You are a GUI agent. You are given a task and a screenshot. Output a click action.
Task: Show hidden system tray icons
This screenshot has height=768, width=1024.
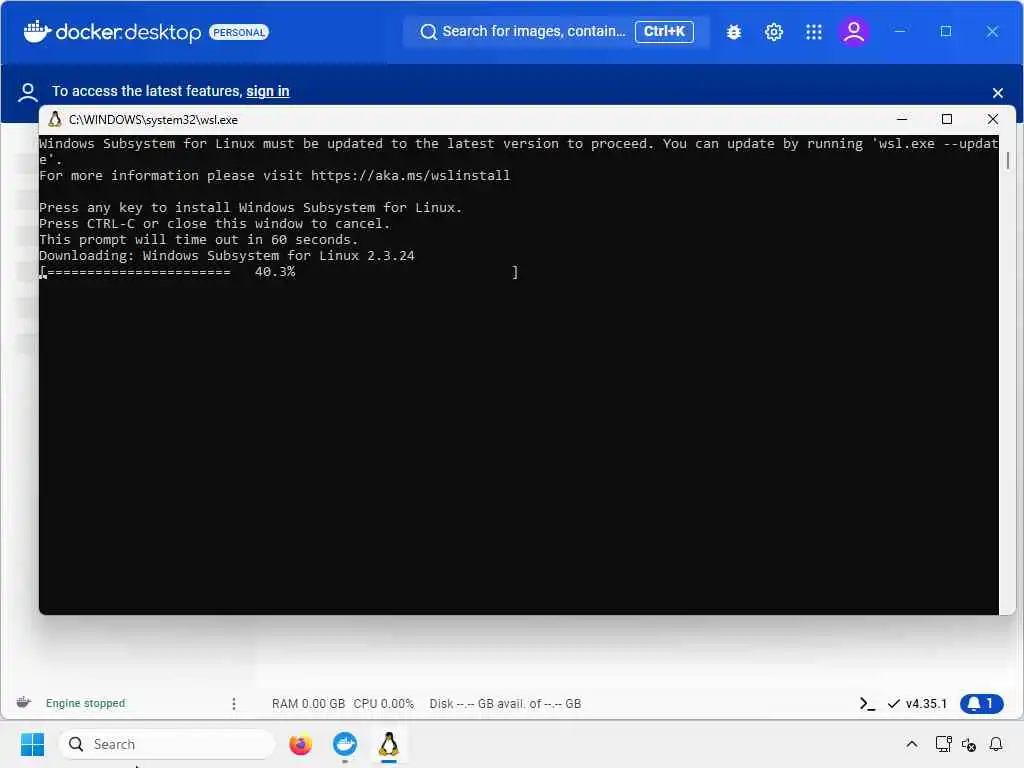912,744
